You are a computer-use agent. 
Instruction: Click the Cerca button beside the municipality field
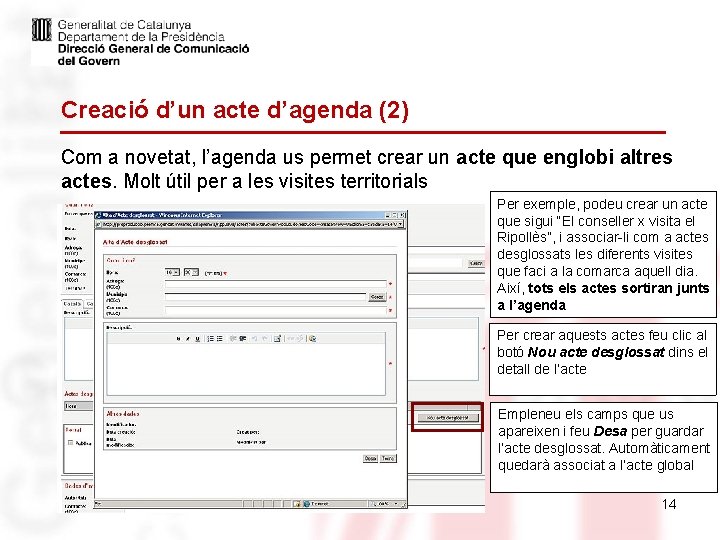coord(377,297)
